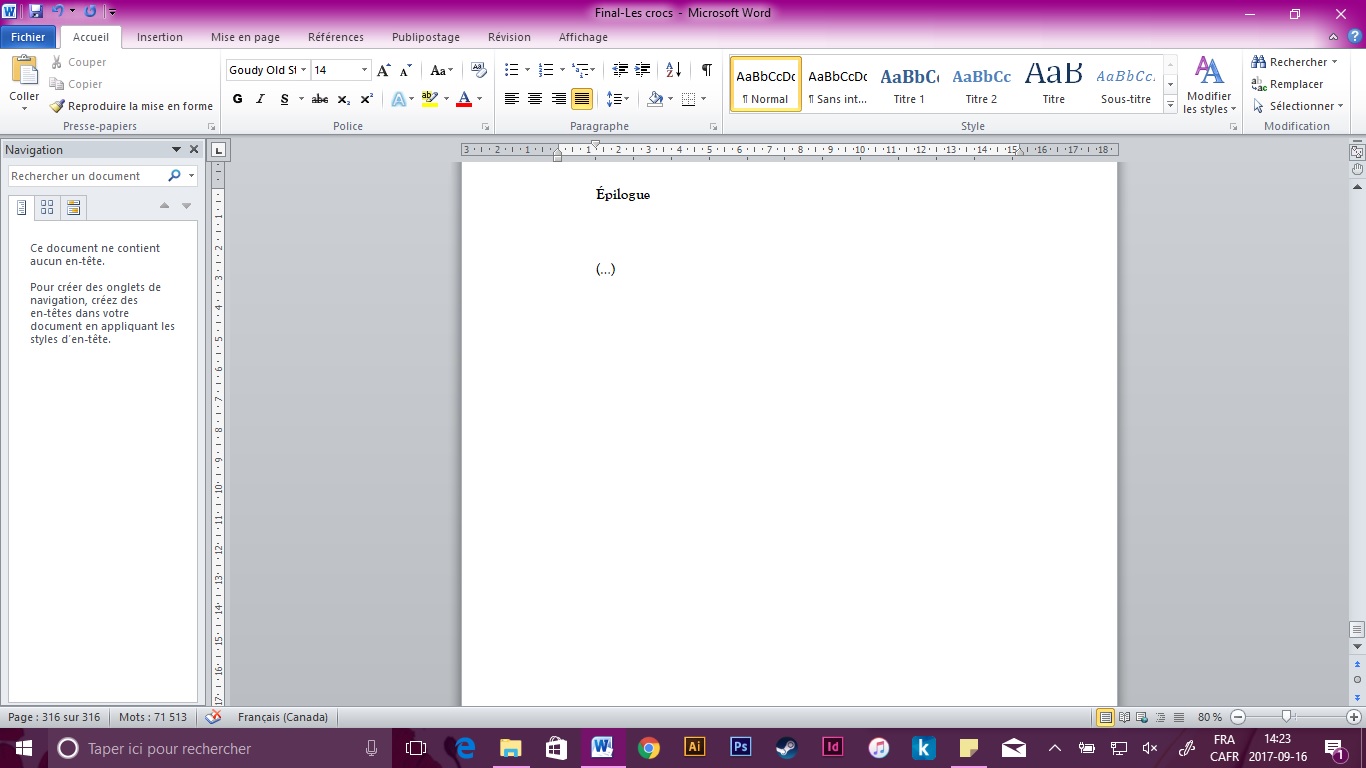Apply subscript formatting
The height and width of the screenshot is (768, 1366).
[x=344, y=99]
